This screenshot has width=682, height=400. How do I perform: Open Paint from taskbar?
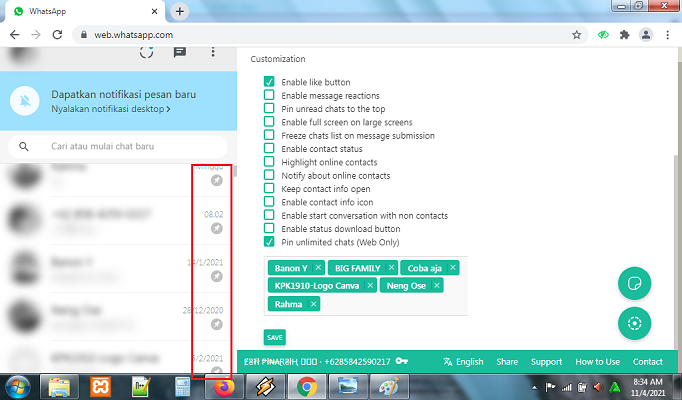(x=389, y=387)
